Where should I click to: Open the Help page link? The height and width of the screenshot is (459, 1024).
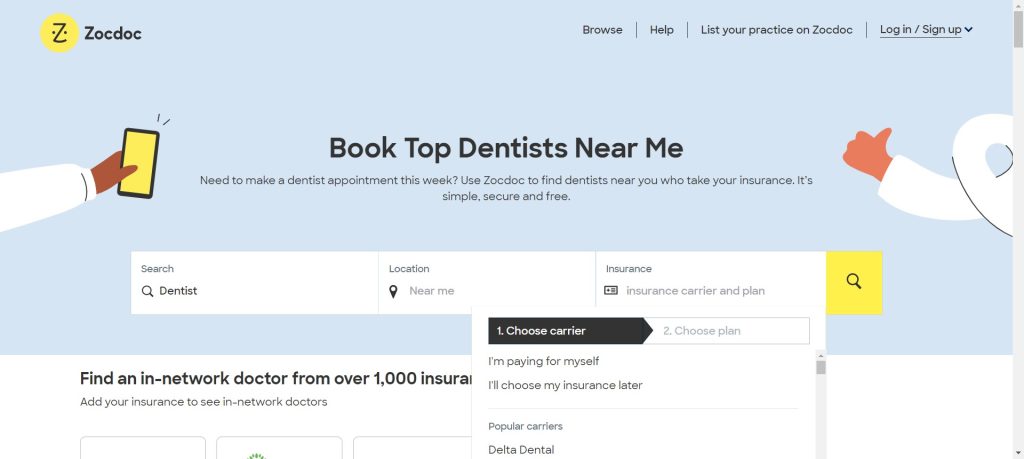[x=662, y=30]
